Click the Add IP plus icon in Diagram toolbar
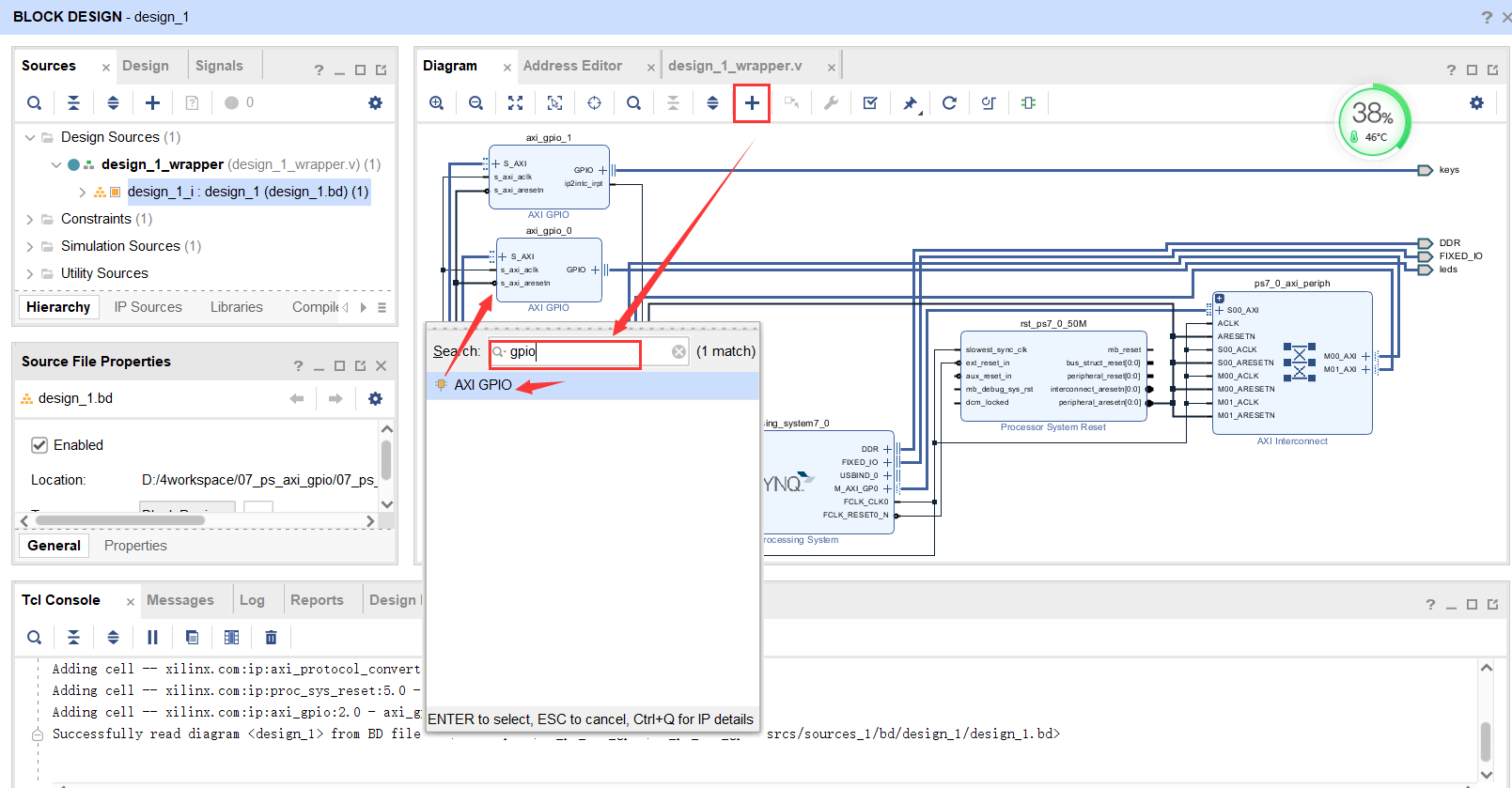Image resolution: width=1512 pixels, height=788 pixels. [x=752, y=103]
